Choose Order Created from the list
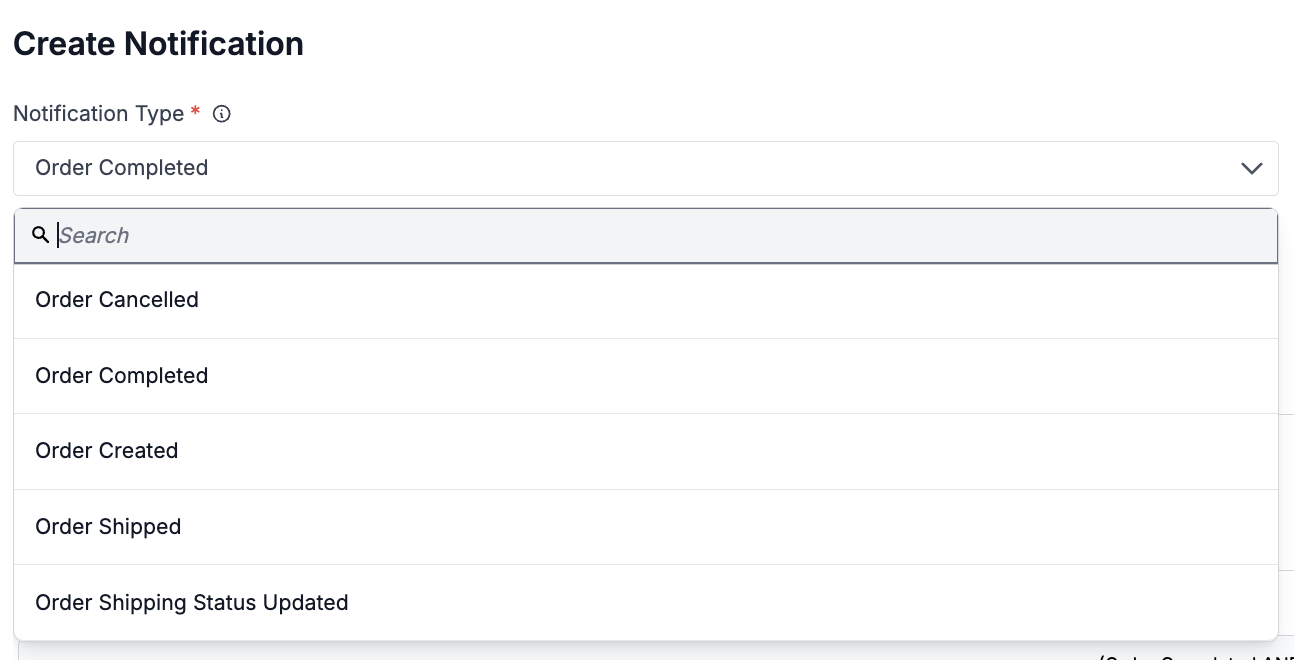Screen dimensions: 1294x660 (x=107, y=451)
